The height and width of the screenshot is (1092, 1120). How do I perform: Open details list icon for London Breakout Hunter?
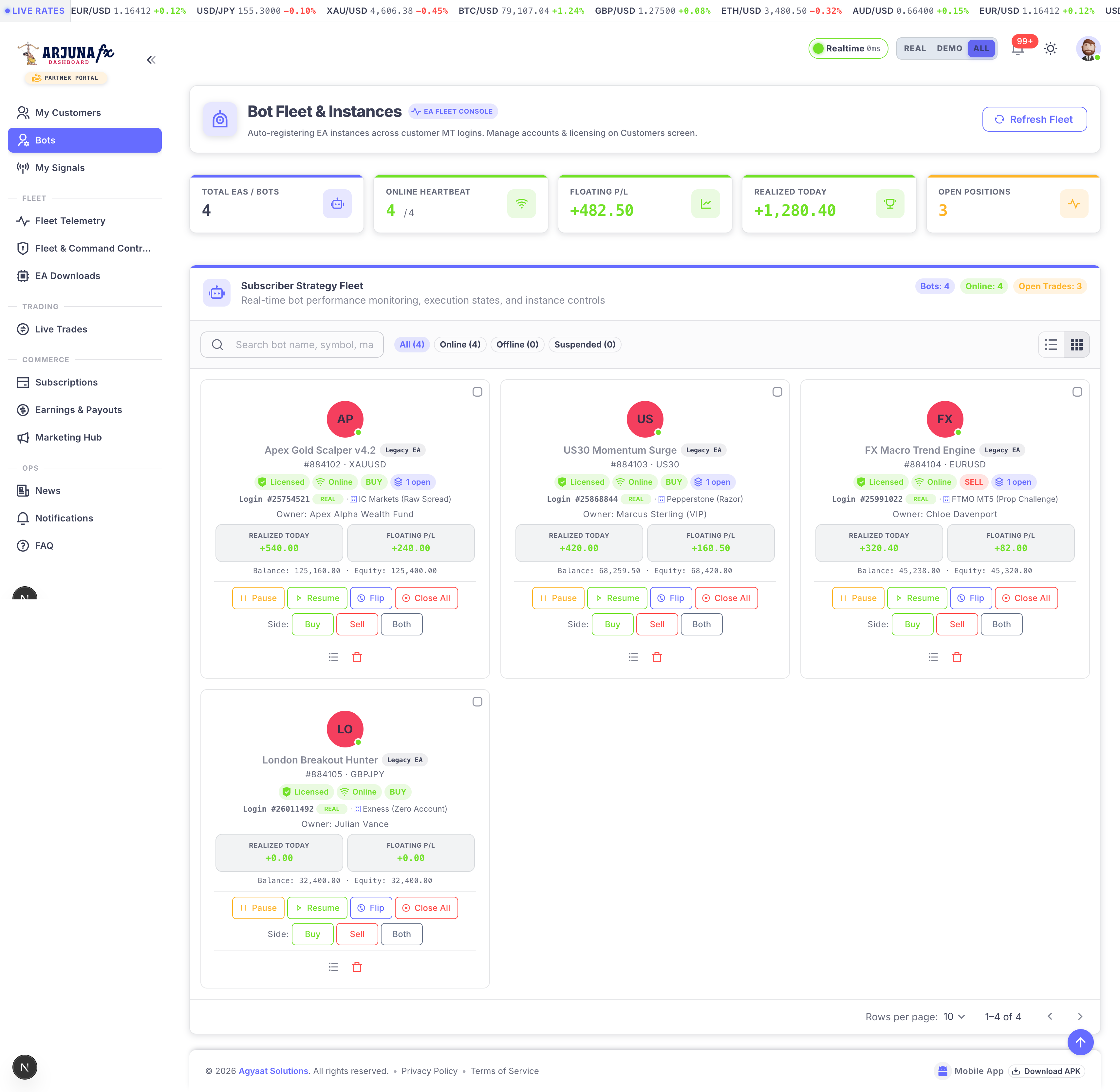(333, 967)
